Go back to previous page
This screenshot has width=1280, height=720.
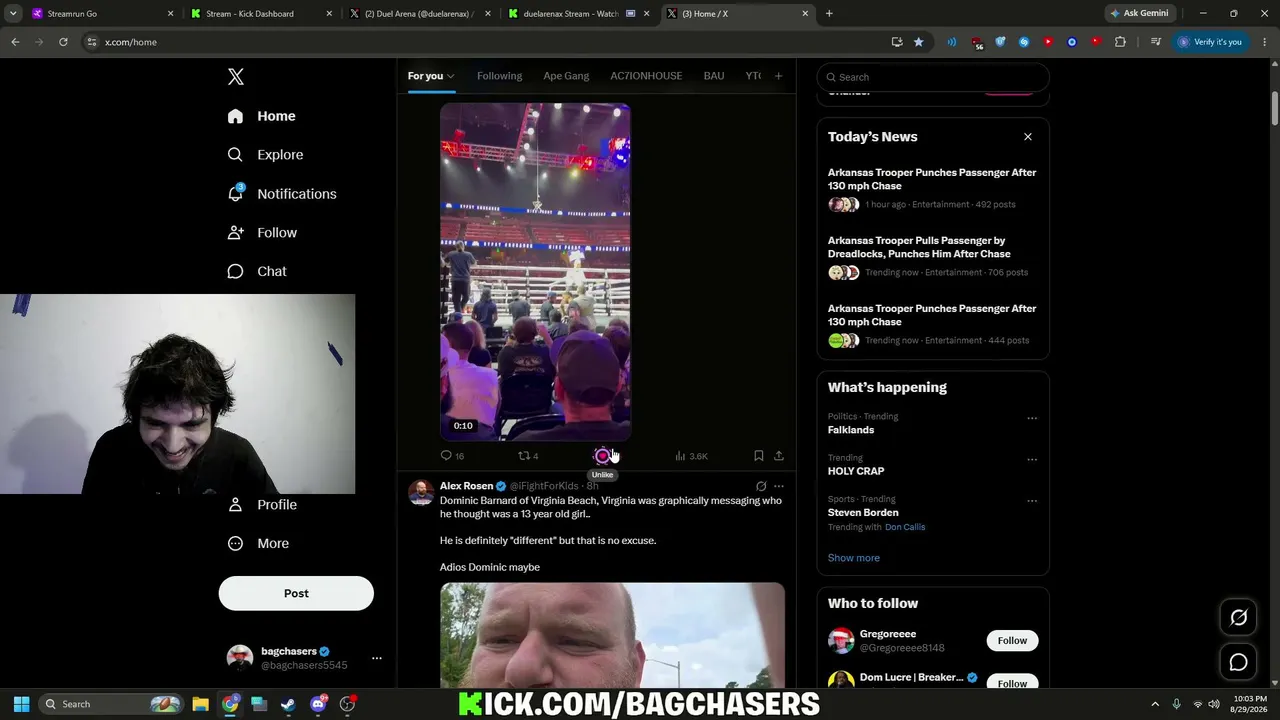15,42
